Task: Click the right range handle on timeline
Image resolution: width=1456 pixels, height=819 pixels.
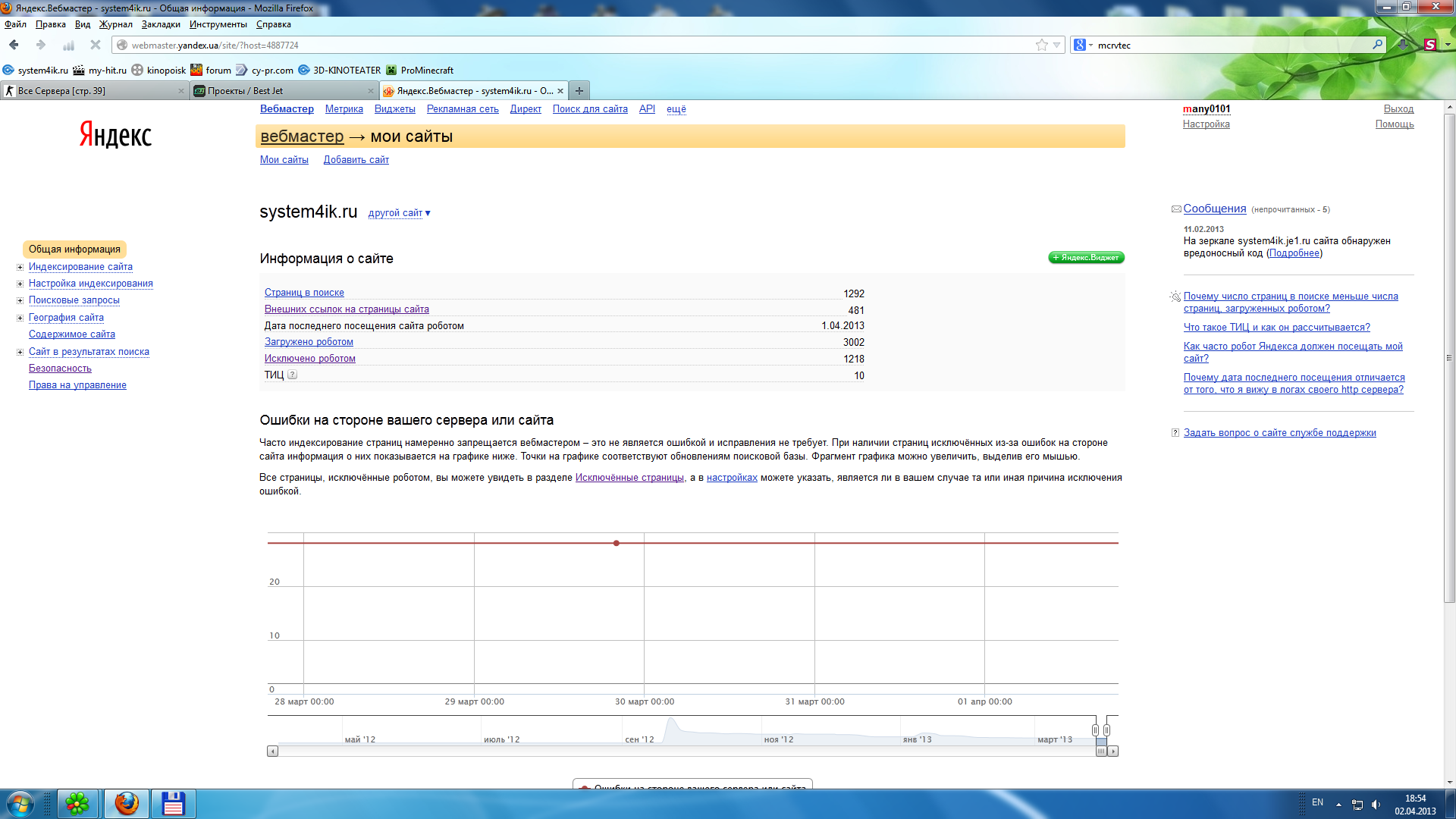Action: [1106, 730]
